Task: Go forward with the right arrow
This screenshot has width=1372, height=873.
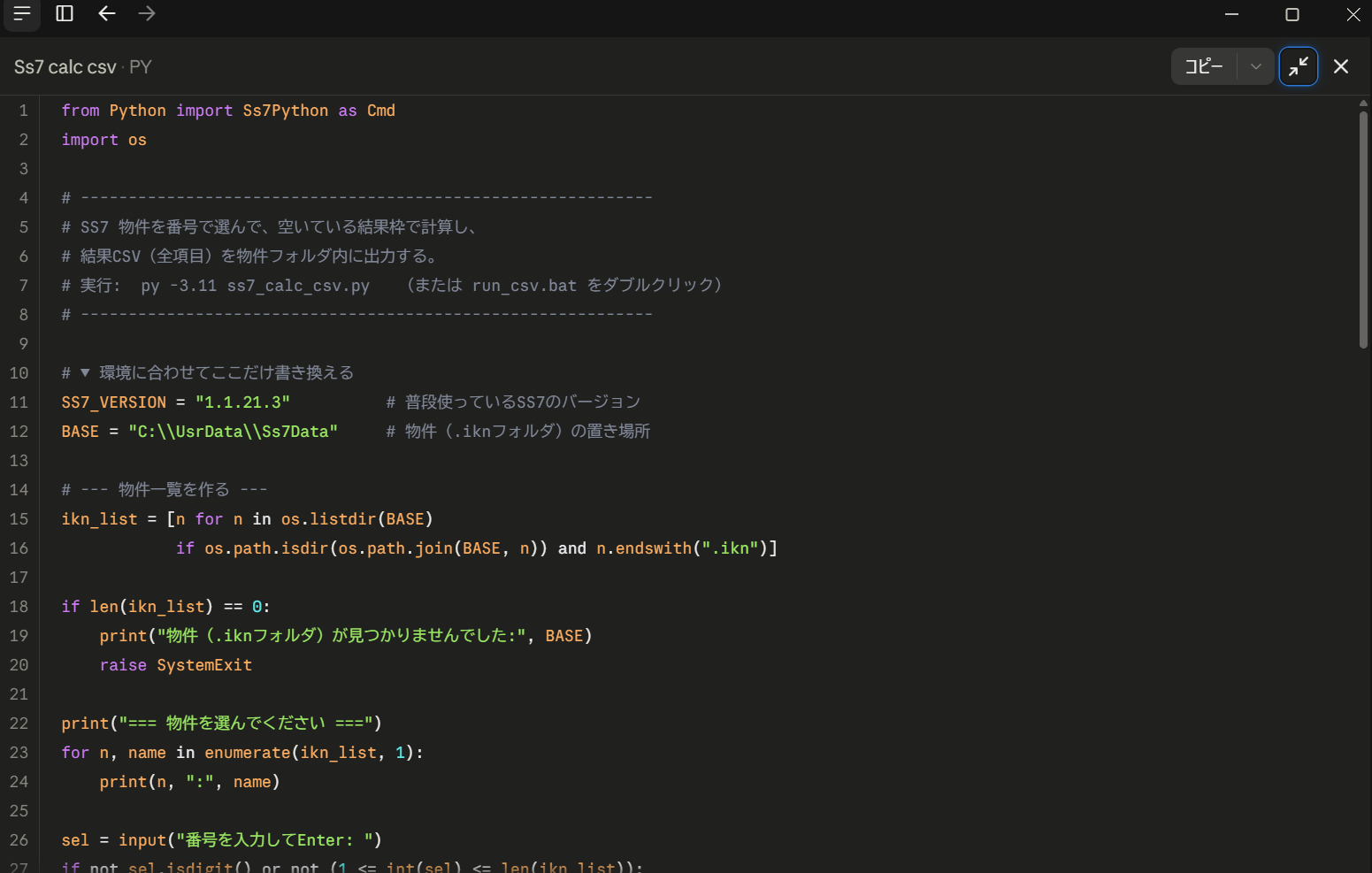Action: [x=147, y=13]
